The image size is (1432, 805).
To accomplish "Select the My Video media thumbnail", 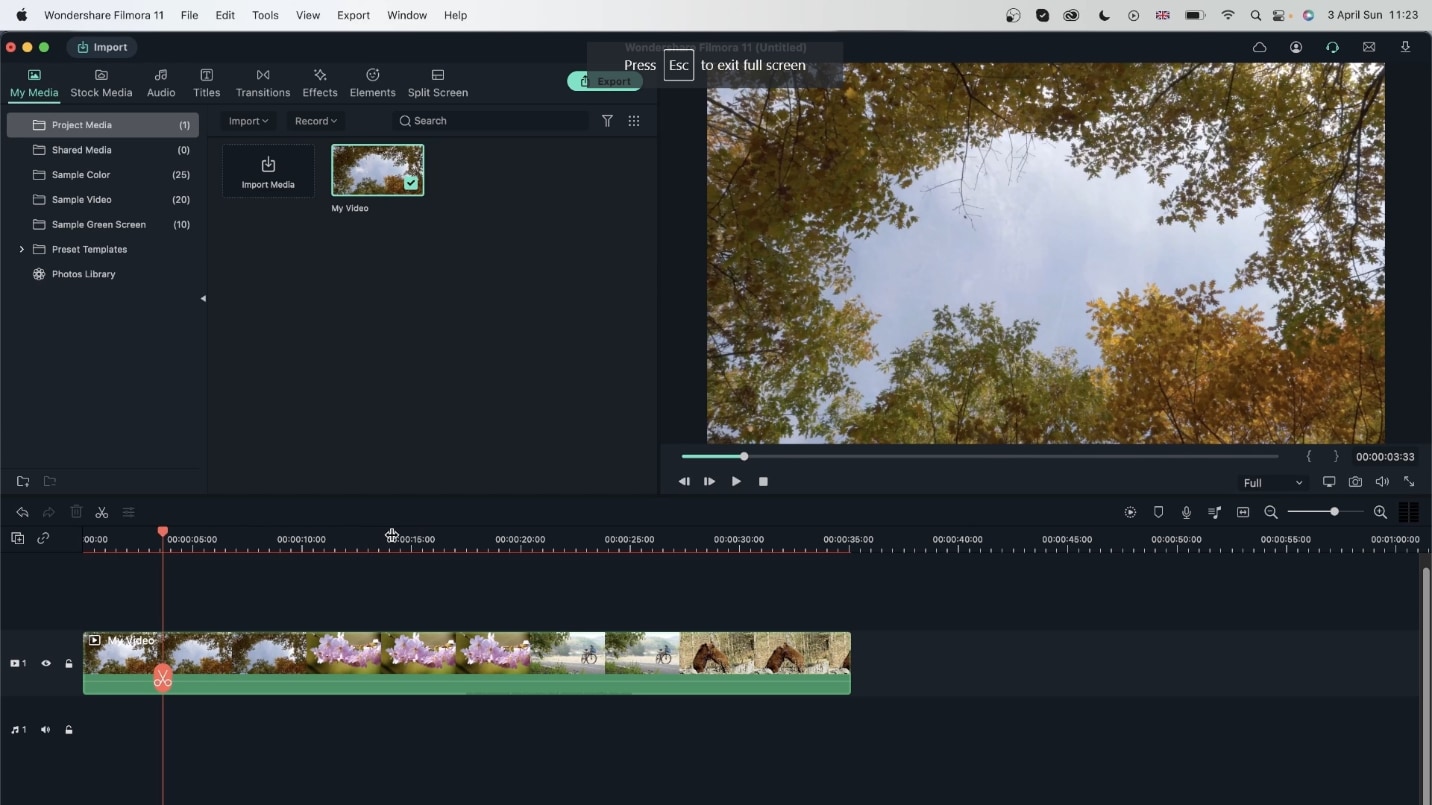I will click(378, 170).
